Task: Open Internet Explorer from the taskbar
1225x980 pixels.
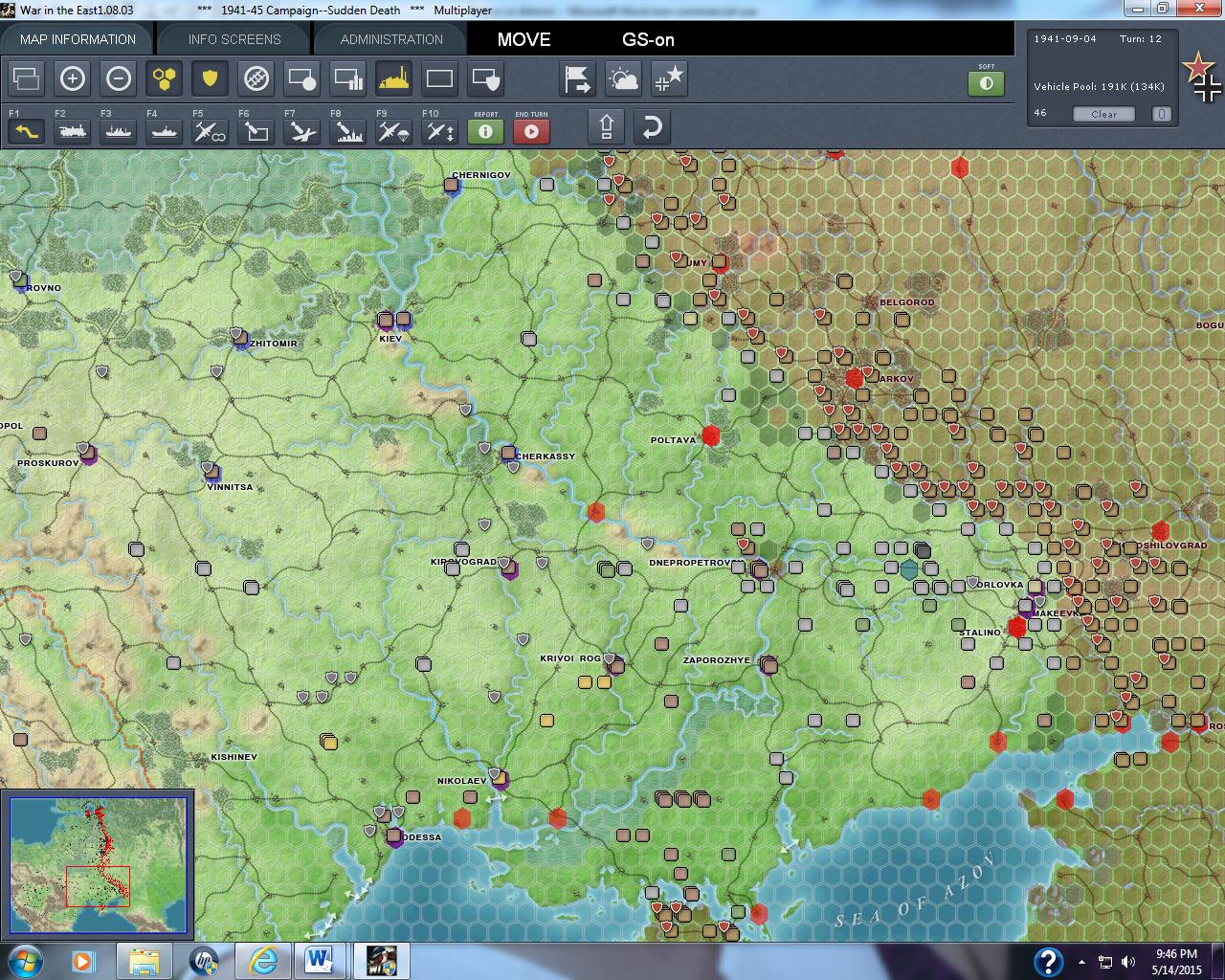Action: [263, 960]
